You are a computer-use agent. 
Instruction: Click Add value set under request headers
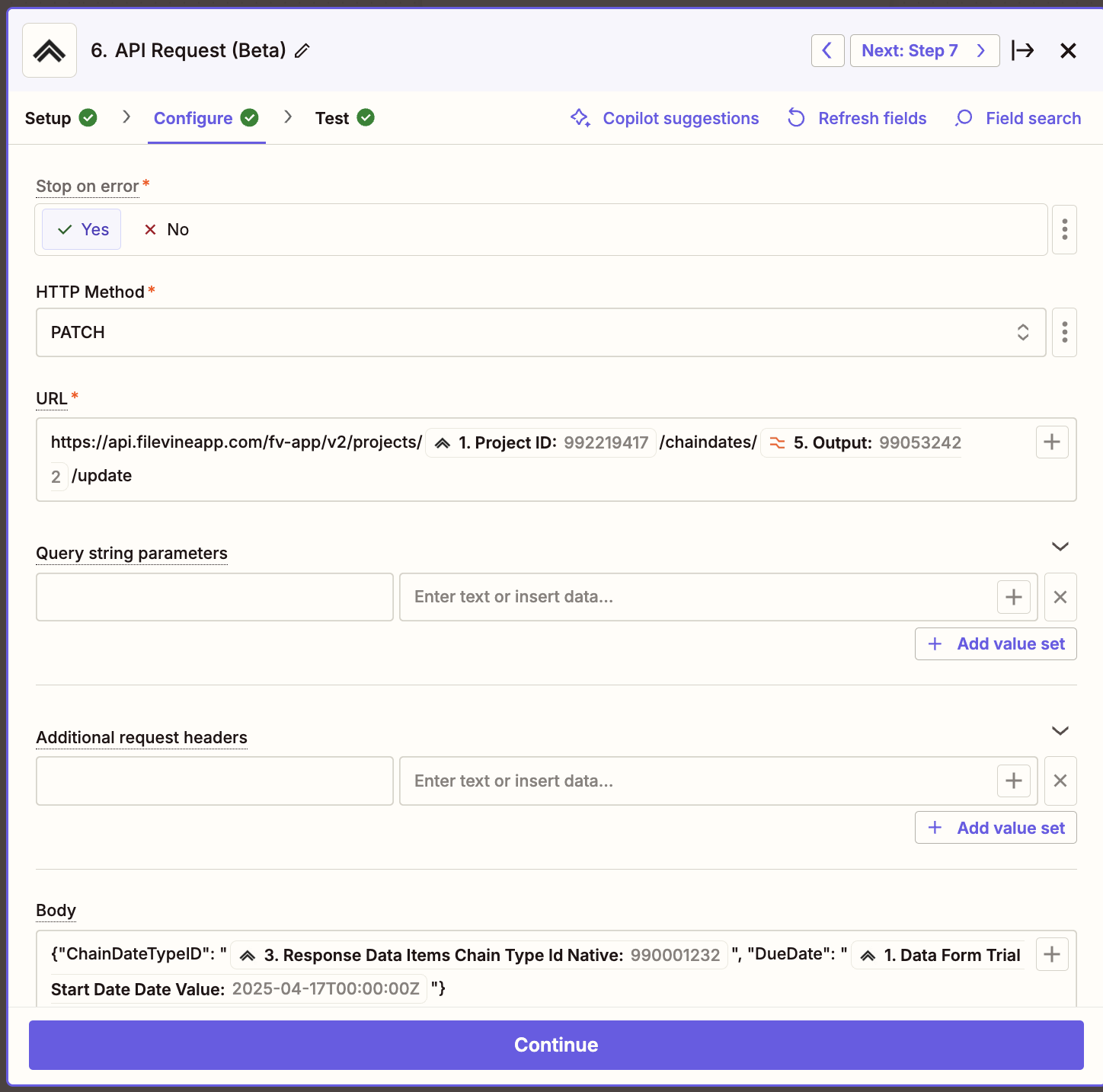tap(996, 828)
